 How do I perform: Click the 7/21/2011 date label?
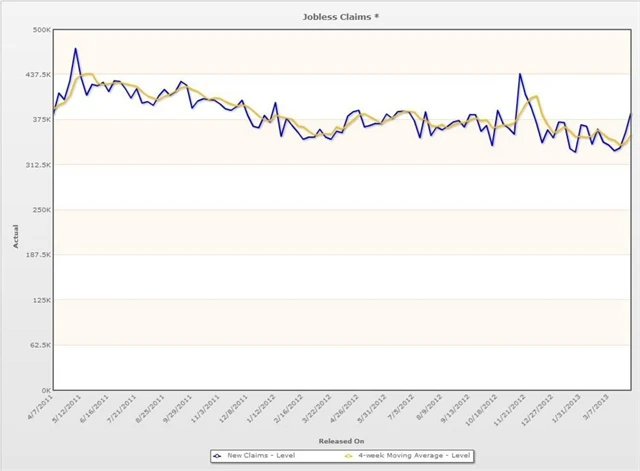(122, 408)
